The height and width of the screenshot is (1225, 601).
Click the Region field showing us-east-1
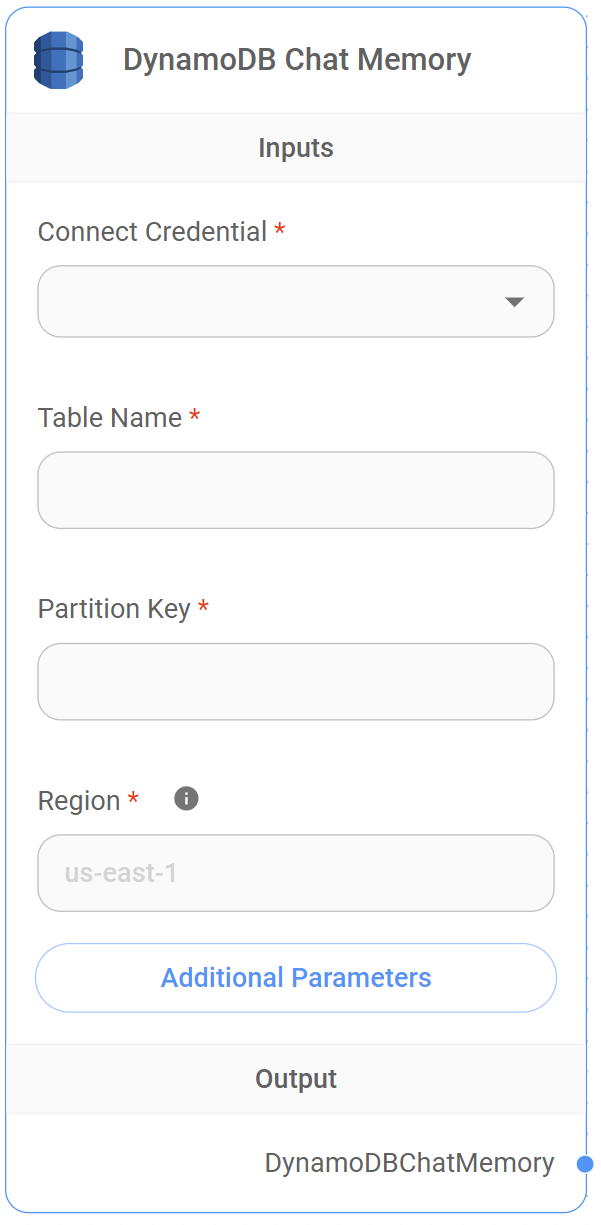point(296,873)
